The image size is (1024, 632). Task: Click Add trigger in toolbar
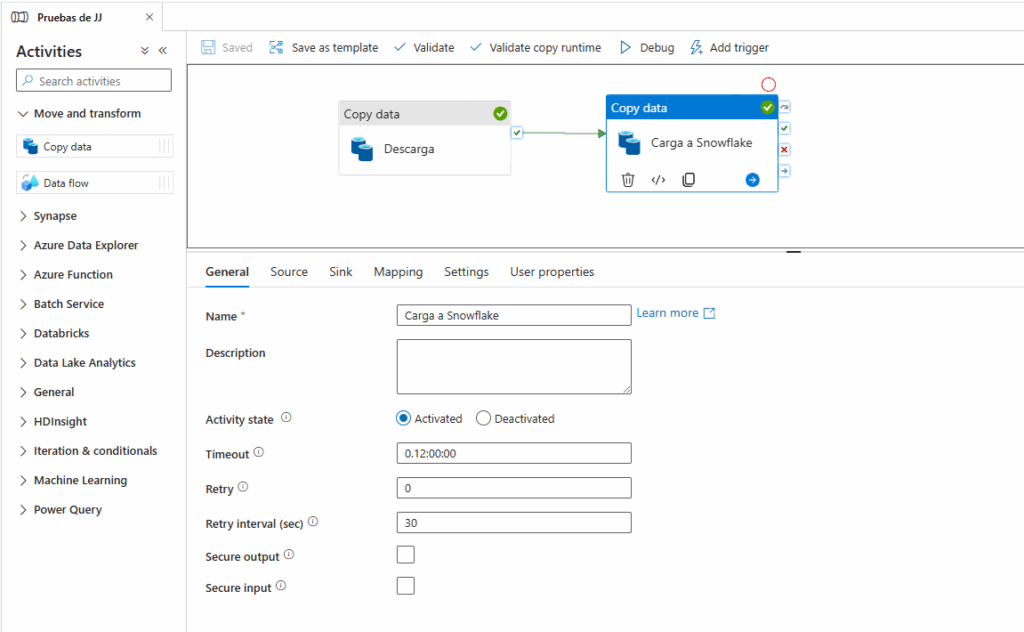[x=729, y=48]
